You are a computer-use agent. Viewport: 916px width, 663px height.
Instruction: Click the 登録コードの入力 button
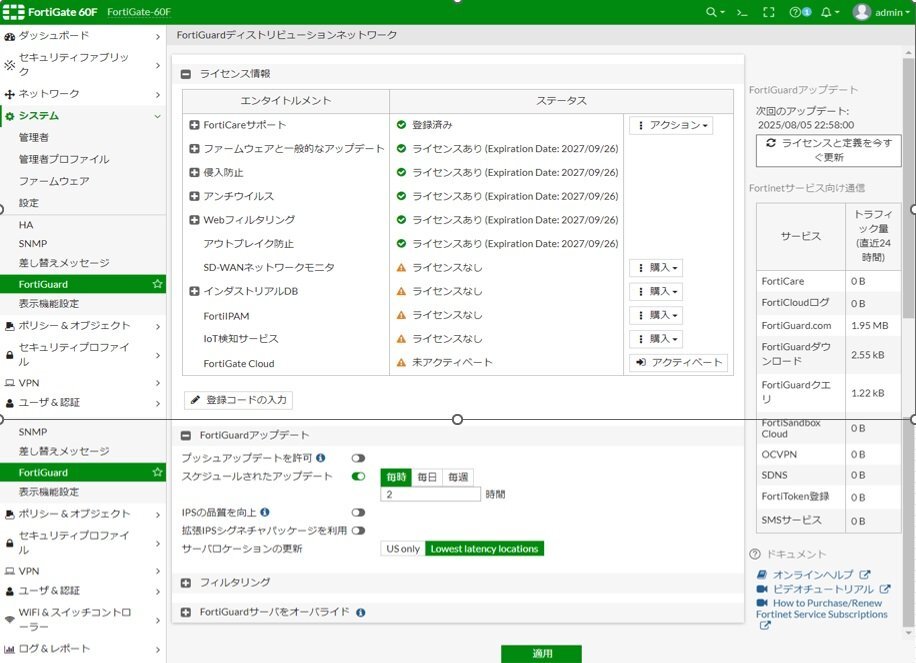pos(238,400)
